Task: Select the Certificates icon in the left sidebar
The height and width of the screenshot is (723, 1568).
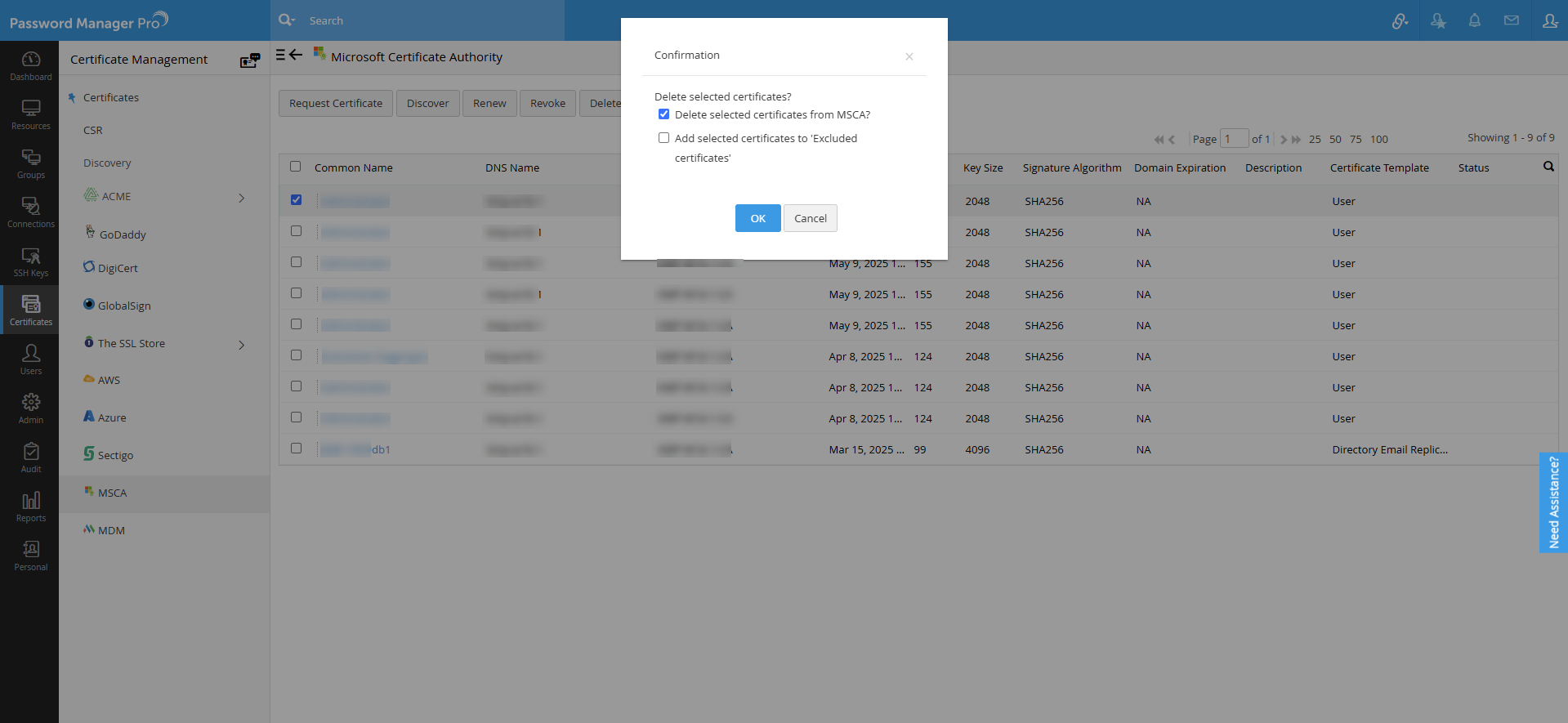Action: coord(30,310)
